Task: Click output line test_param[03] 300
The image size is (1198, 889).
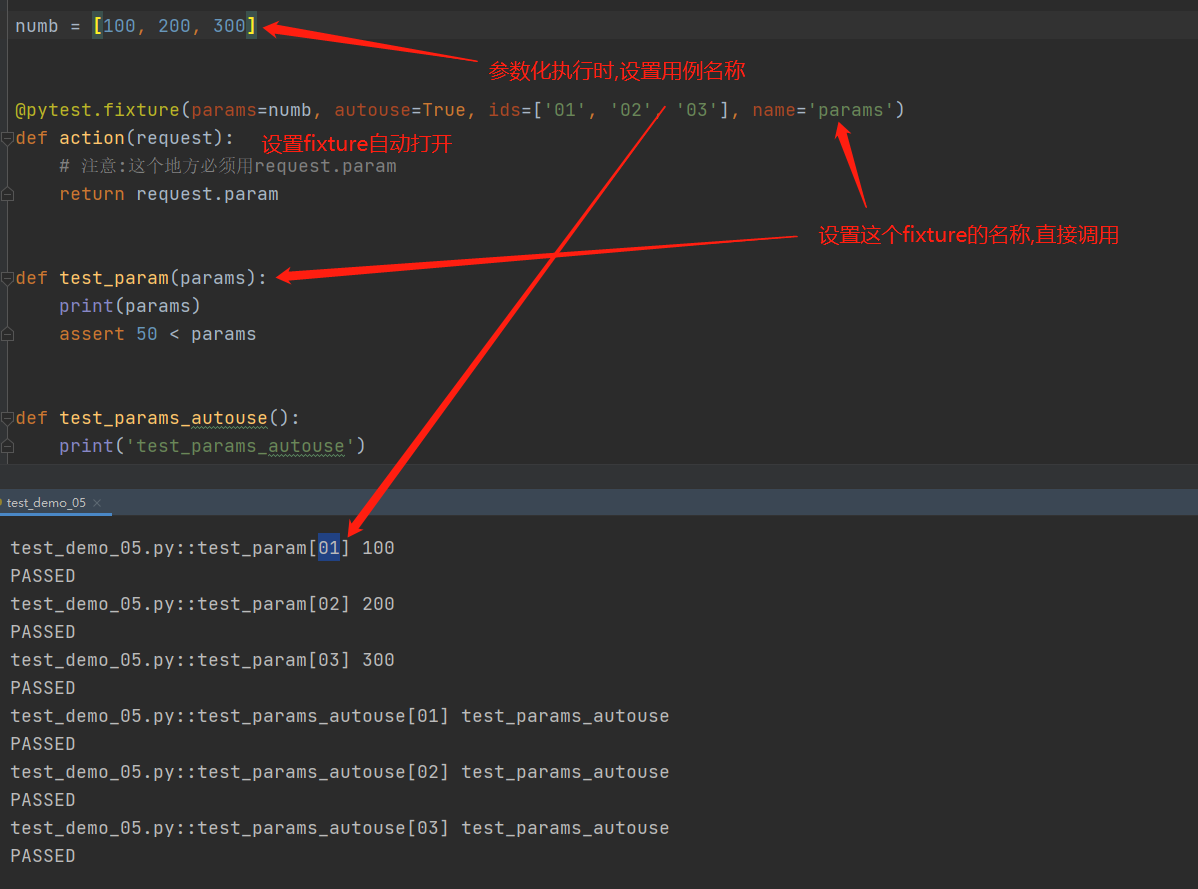Action: [202, 660]
